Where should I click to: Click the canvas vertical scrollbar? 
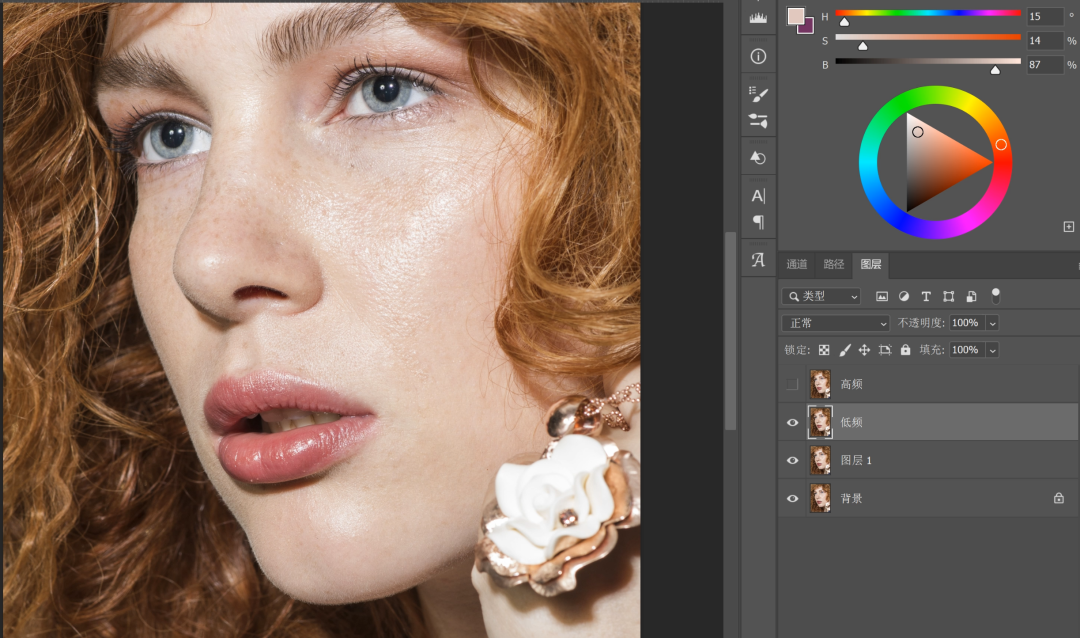pyautogui.click(x=730, y=331)
